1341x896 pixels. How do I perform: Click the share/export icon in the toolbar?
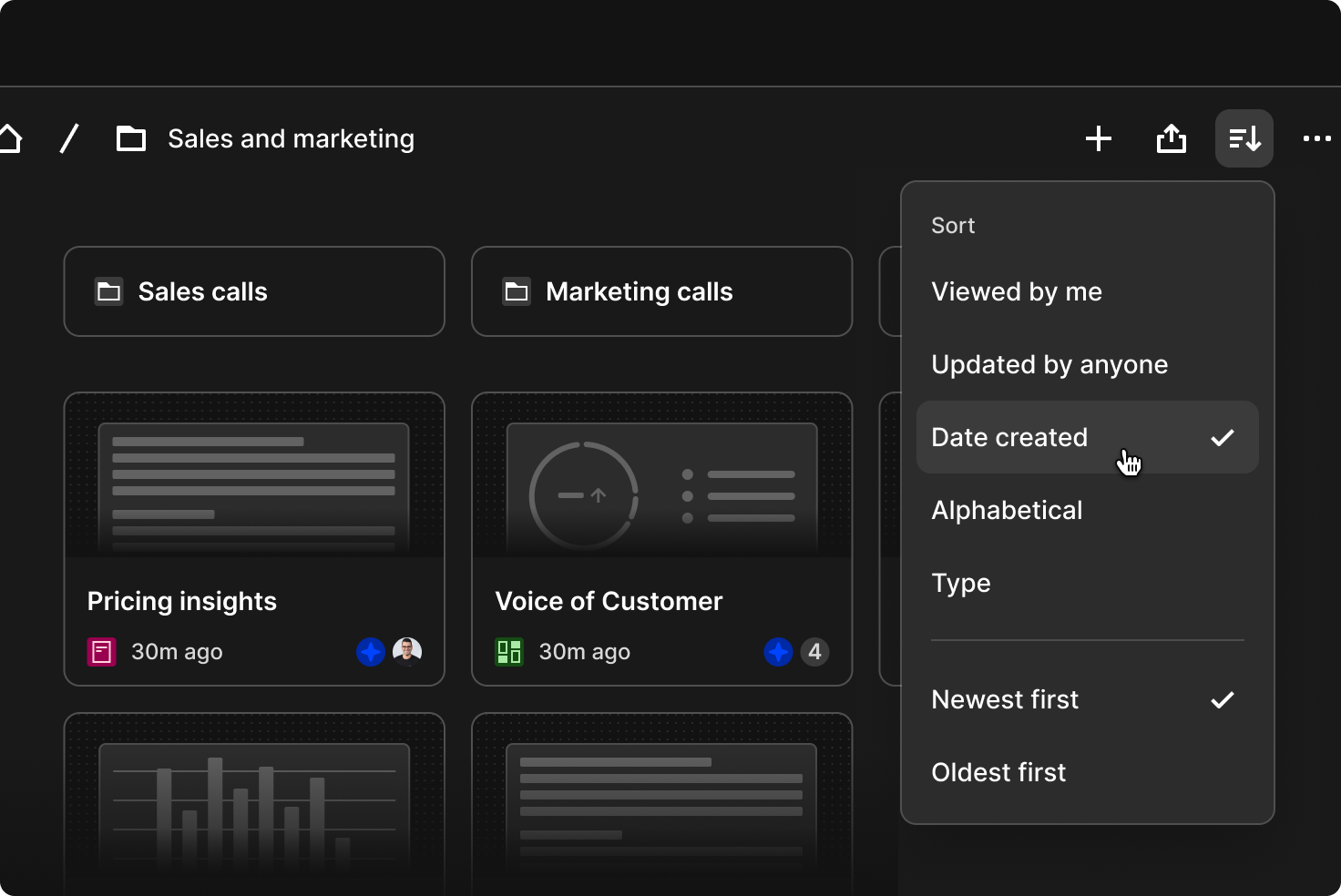(x=1172, y=138)
